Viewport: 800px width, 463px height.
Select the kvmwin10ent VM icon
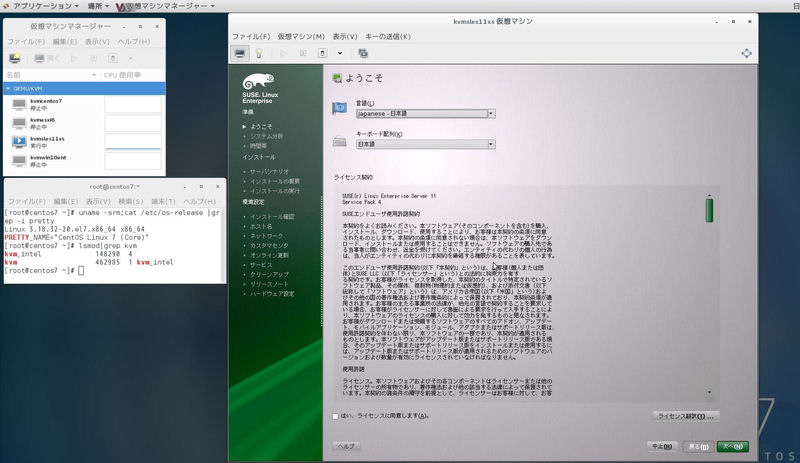19,161
